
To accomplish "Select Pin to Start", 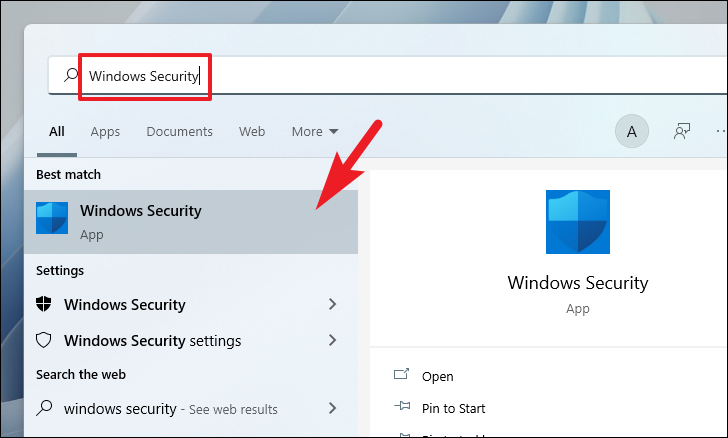I will coord(453,409).
